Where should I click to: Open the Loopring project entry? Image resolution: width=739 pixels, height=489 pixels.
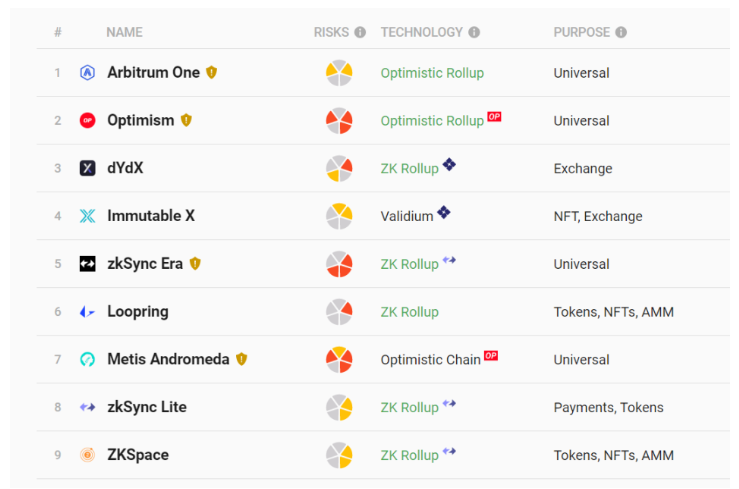tap(138, 311)
